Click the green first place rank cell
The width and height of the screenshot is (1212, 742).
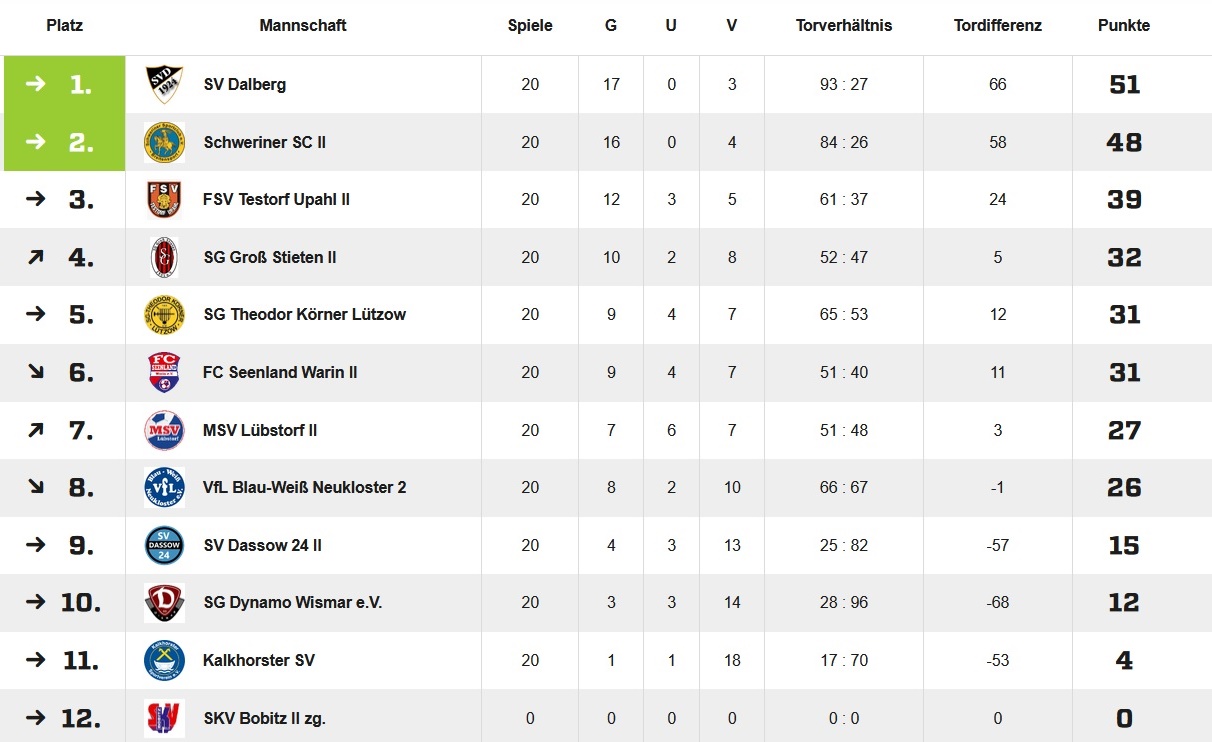65,84
